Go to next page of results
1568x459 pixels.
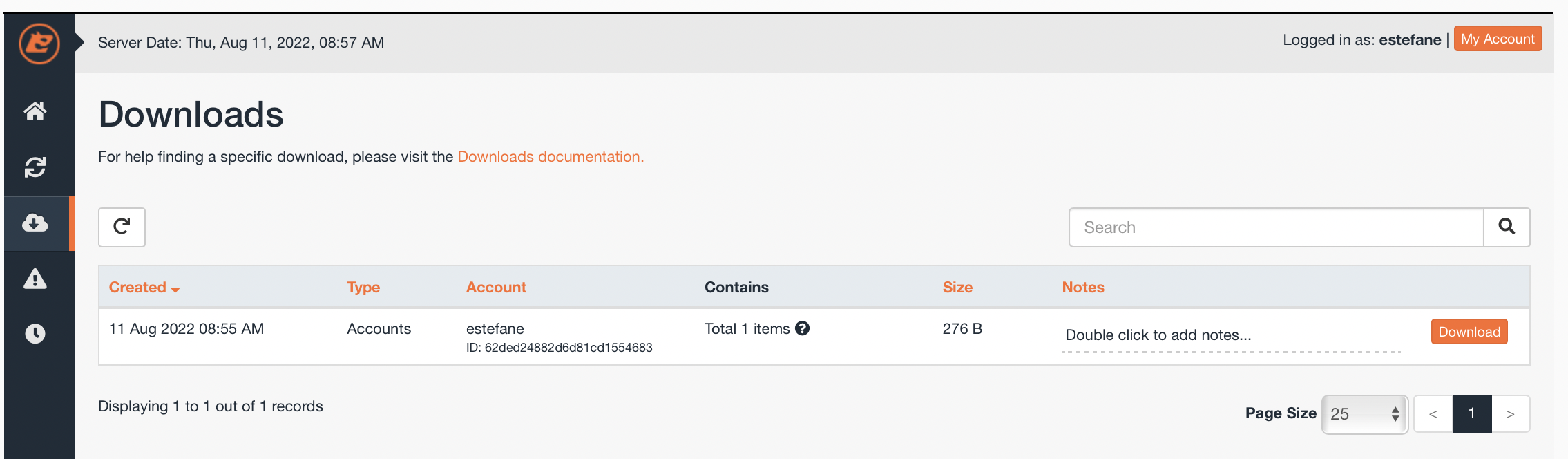coord(1511,414)
